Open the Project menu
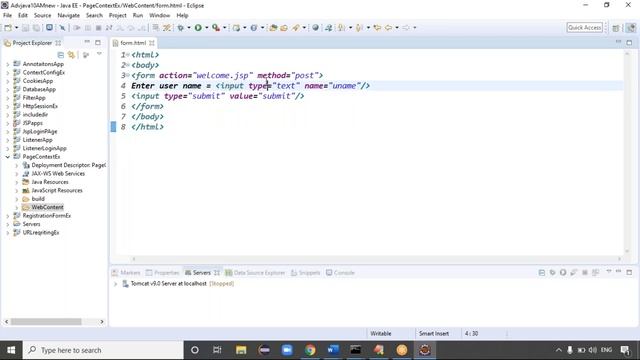The height and width of the screenshot is (360, 640). (118, 15)
